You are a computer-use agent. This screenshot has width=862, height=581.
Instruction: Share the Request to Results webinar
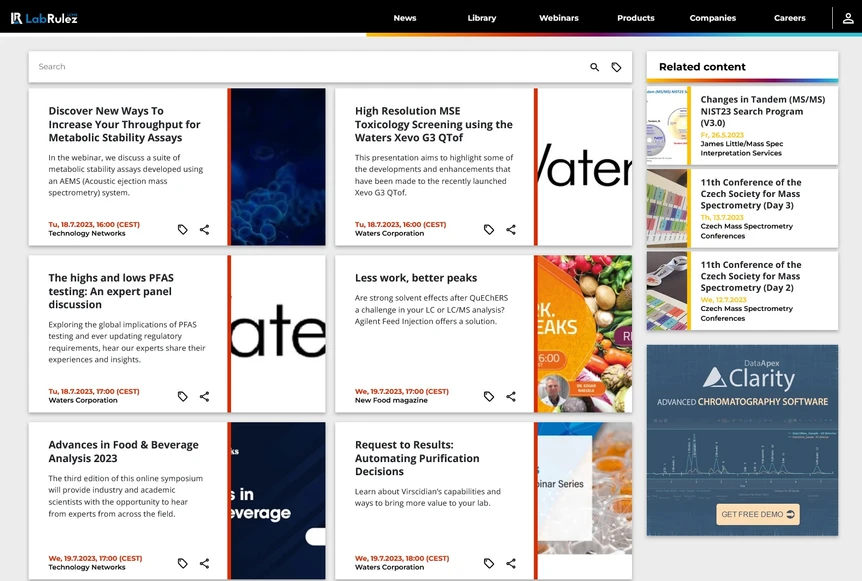tap(510, 563)
